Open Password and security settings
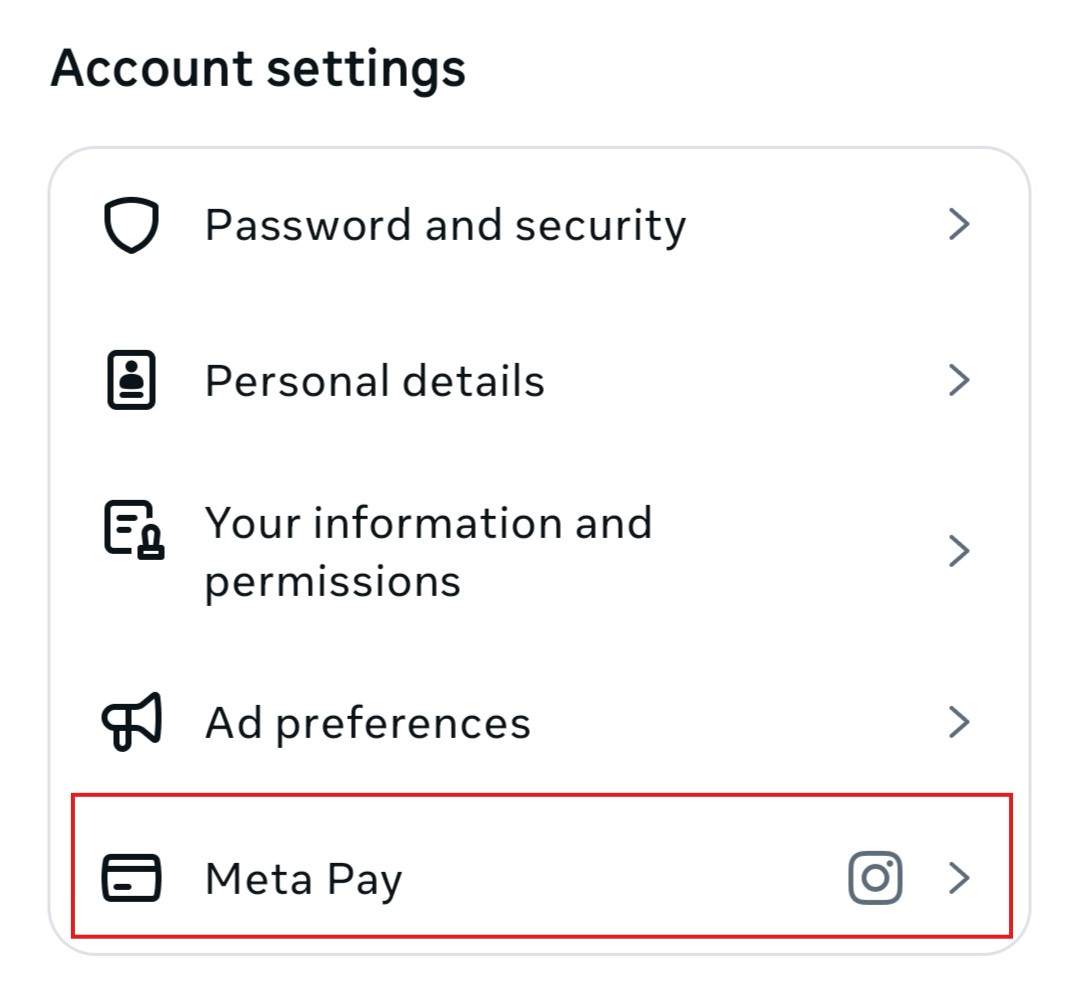 pos(445,224)
